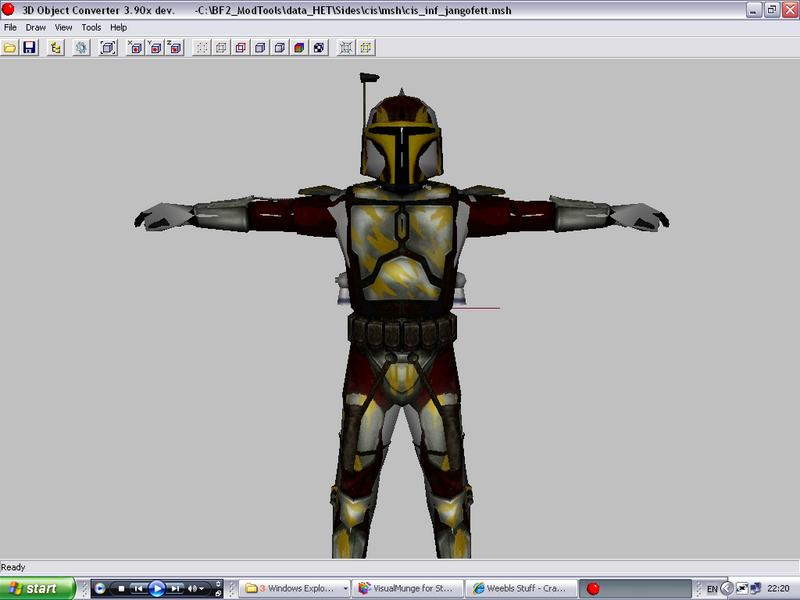The image size is (800, 600).
Task: Restore the media player from the taskbar
Action: coord(218,593)
